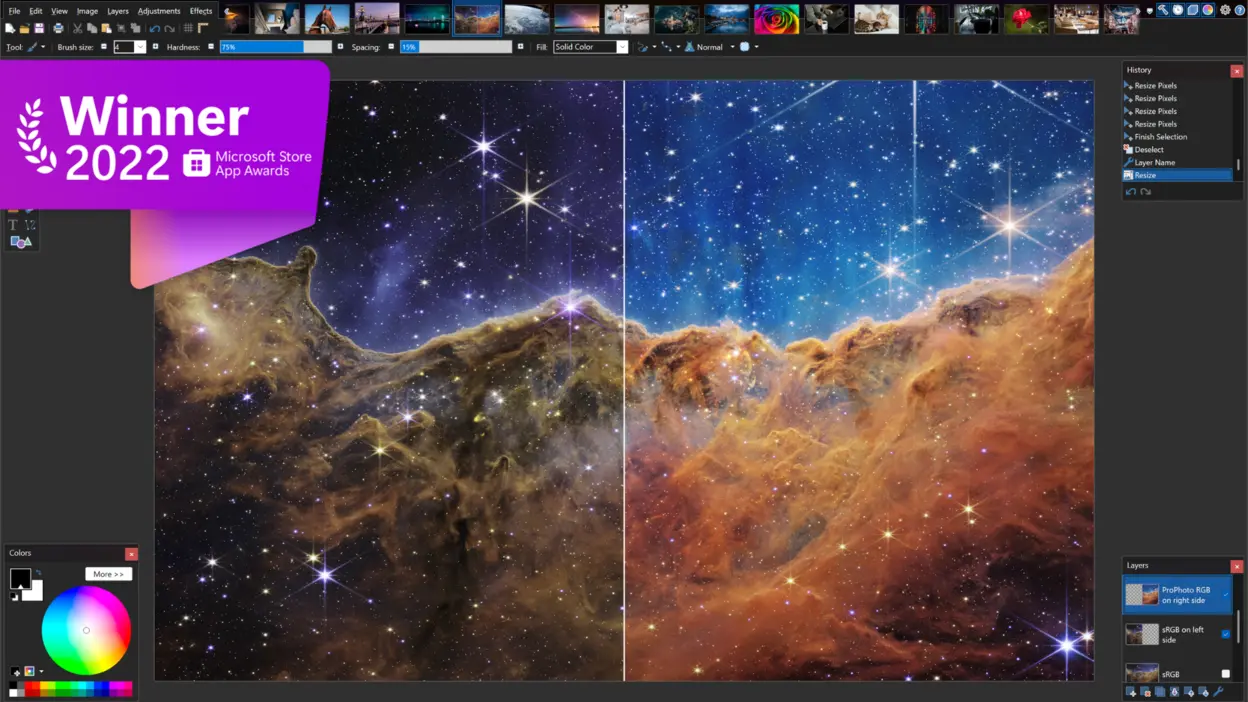
Task: Open Help via the question mark icon
Action: tap(1240, 10)
